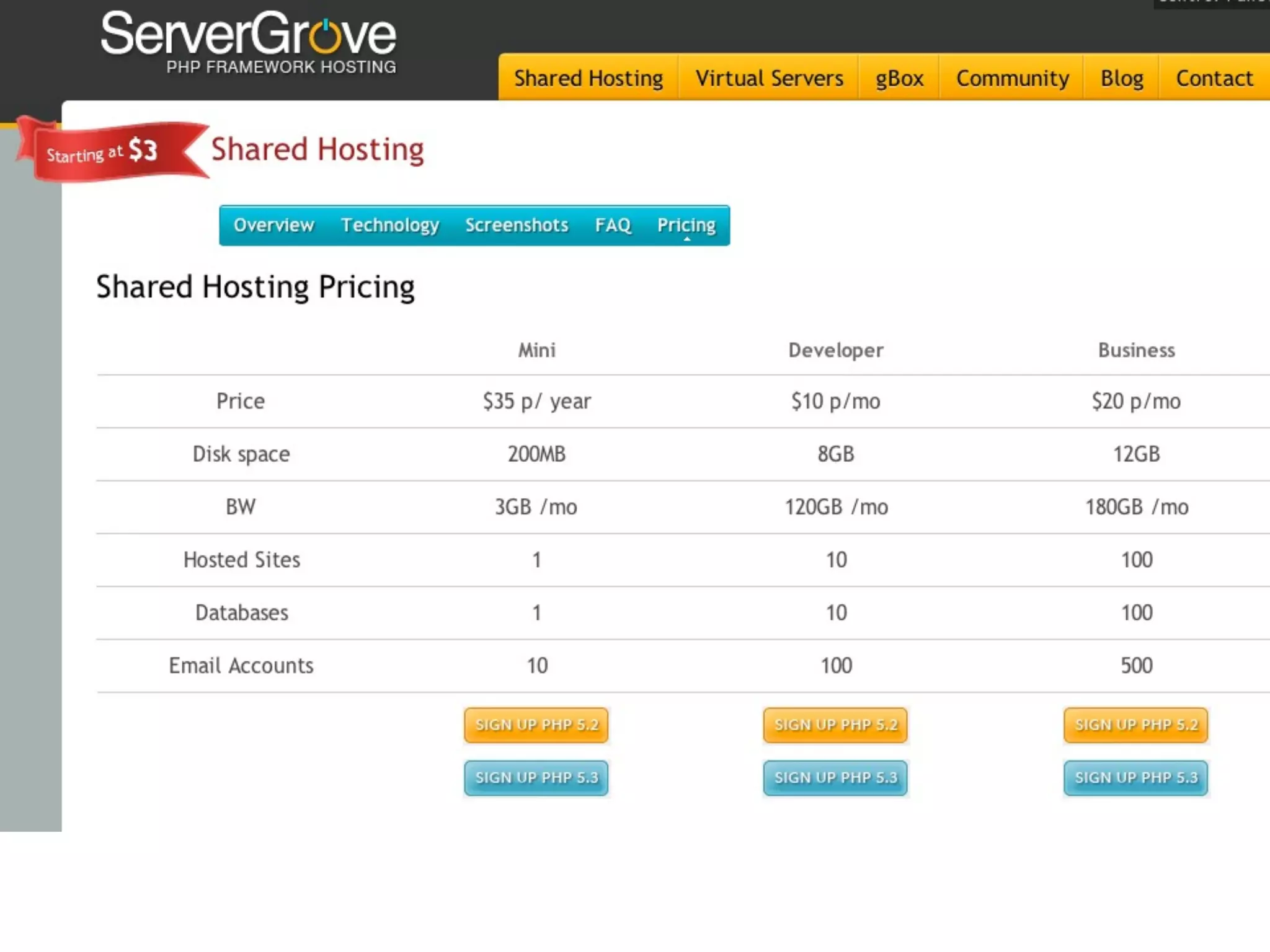Switch to the Technology tab
Screen dimensions: 1270x952
click(x=389, y=225)
